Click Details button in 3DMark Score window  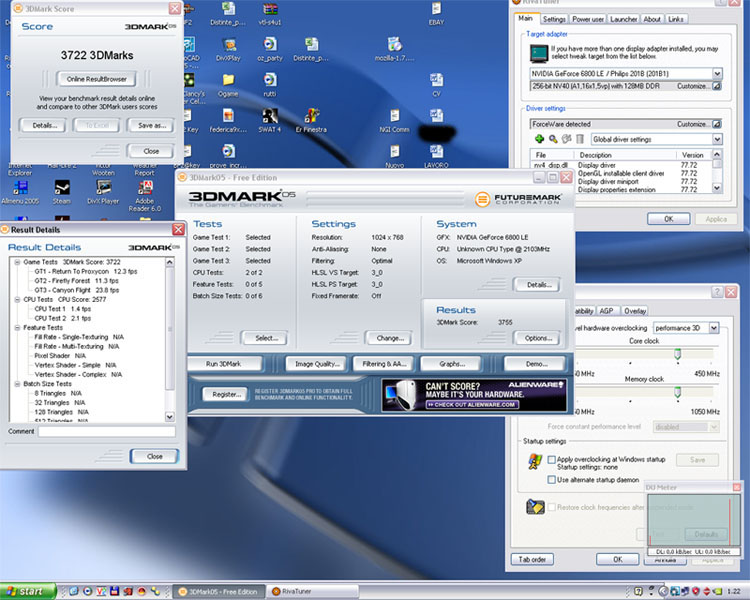(x=44, y=125)
